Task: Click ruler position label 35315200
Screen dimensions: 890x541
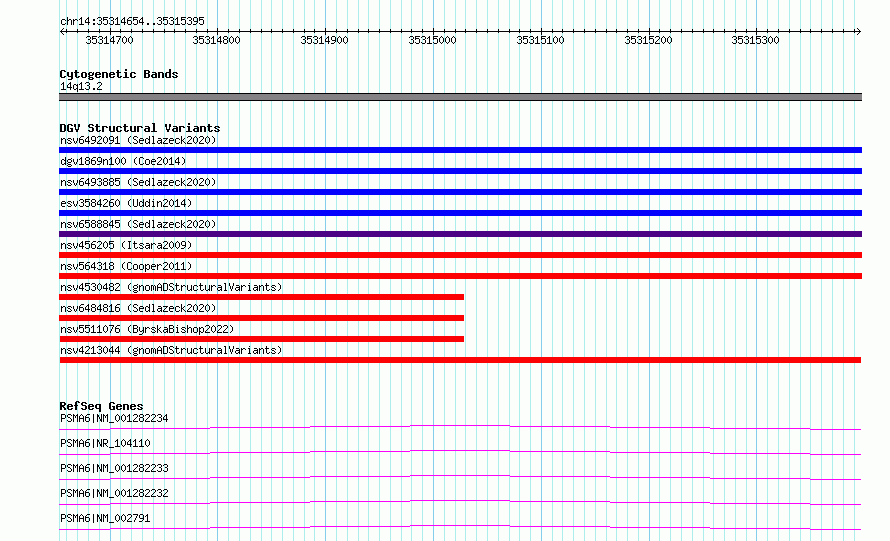Action: 648,40
